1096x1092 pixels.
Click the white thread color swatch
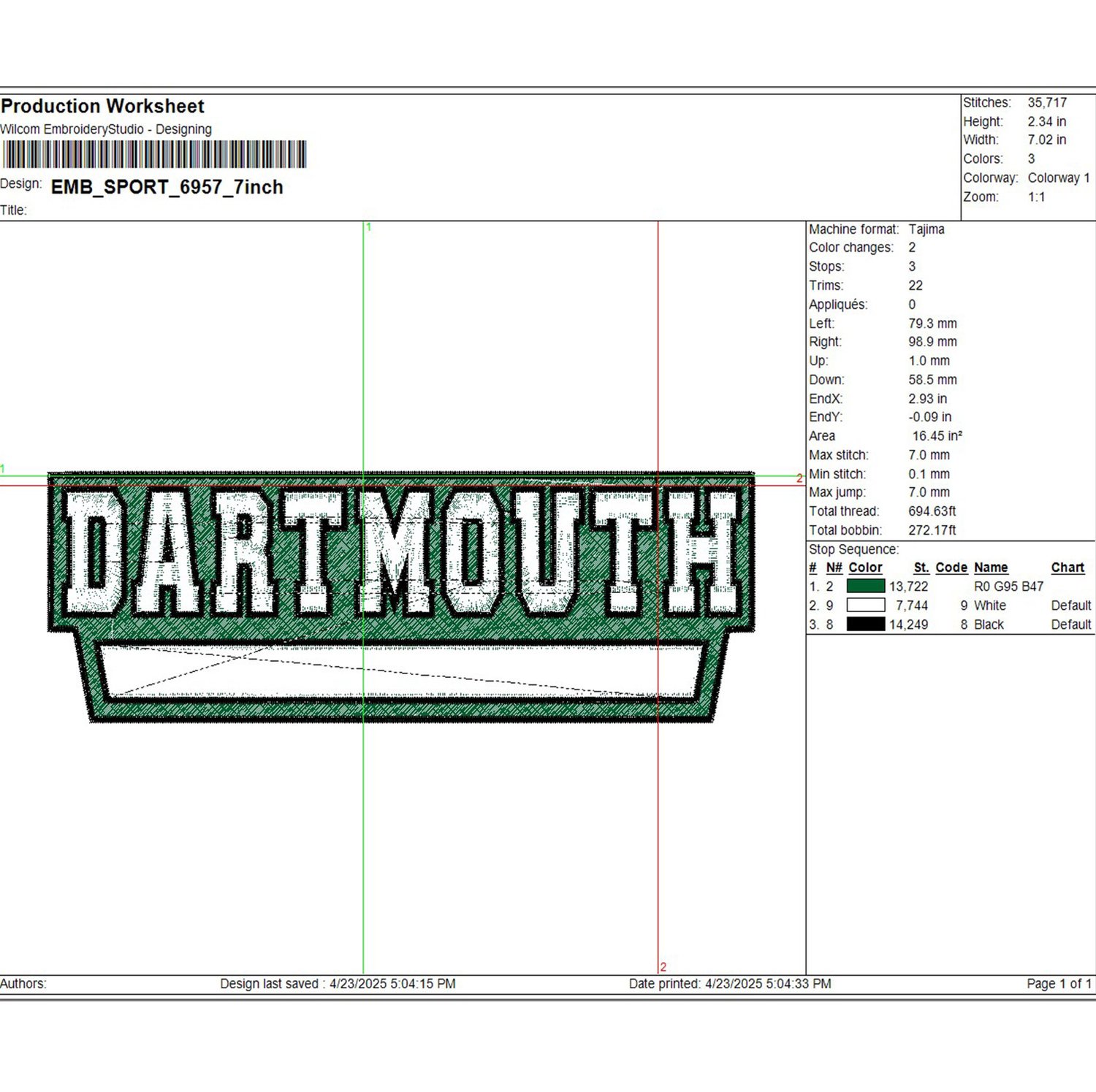pos(866,605)
